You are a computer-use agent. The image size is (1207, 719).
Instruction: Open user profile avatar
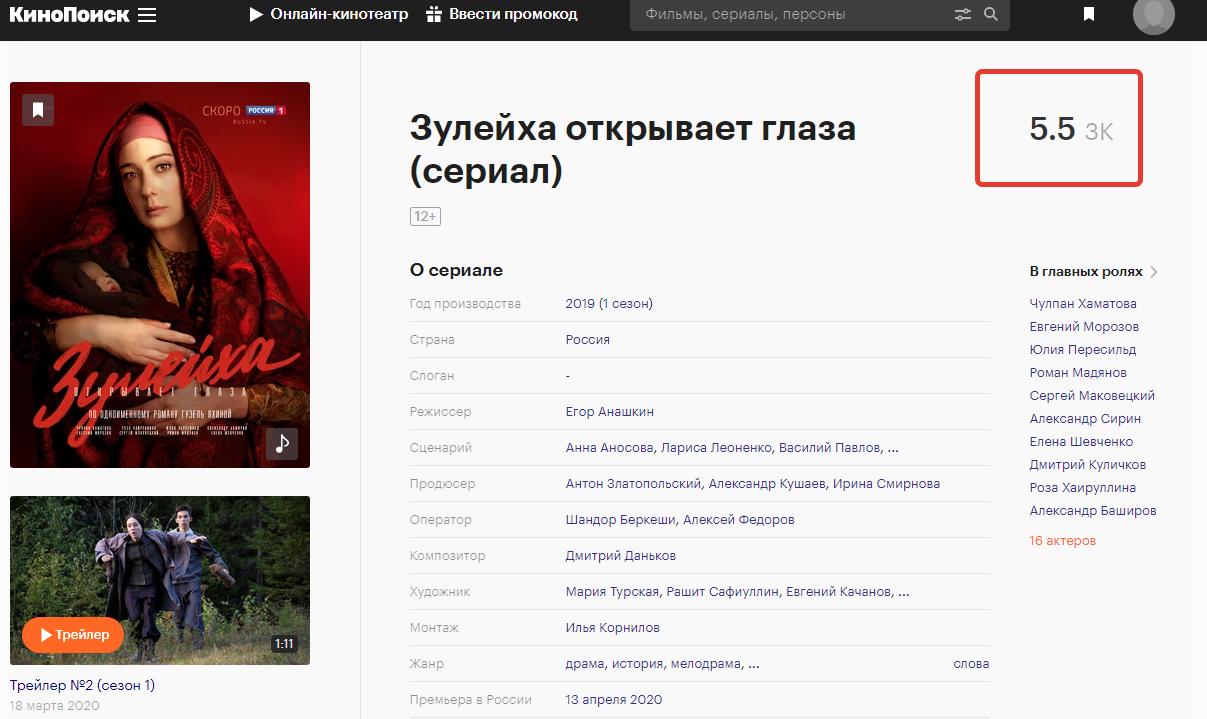1154,14
